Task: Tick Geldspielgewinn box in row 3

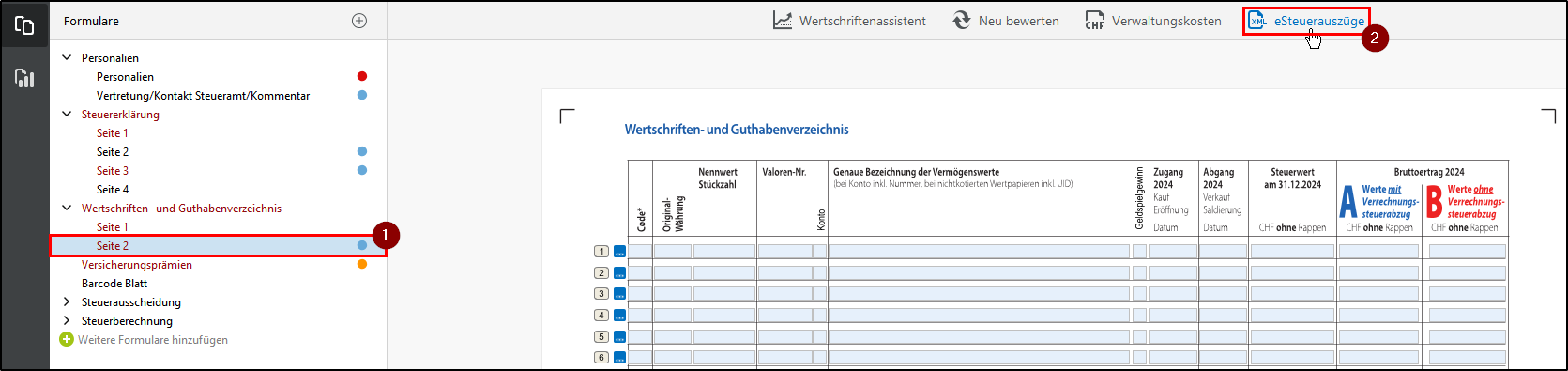Action: coord(1139,294)
